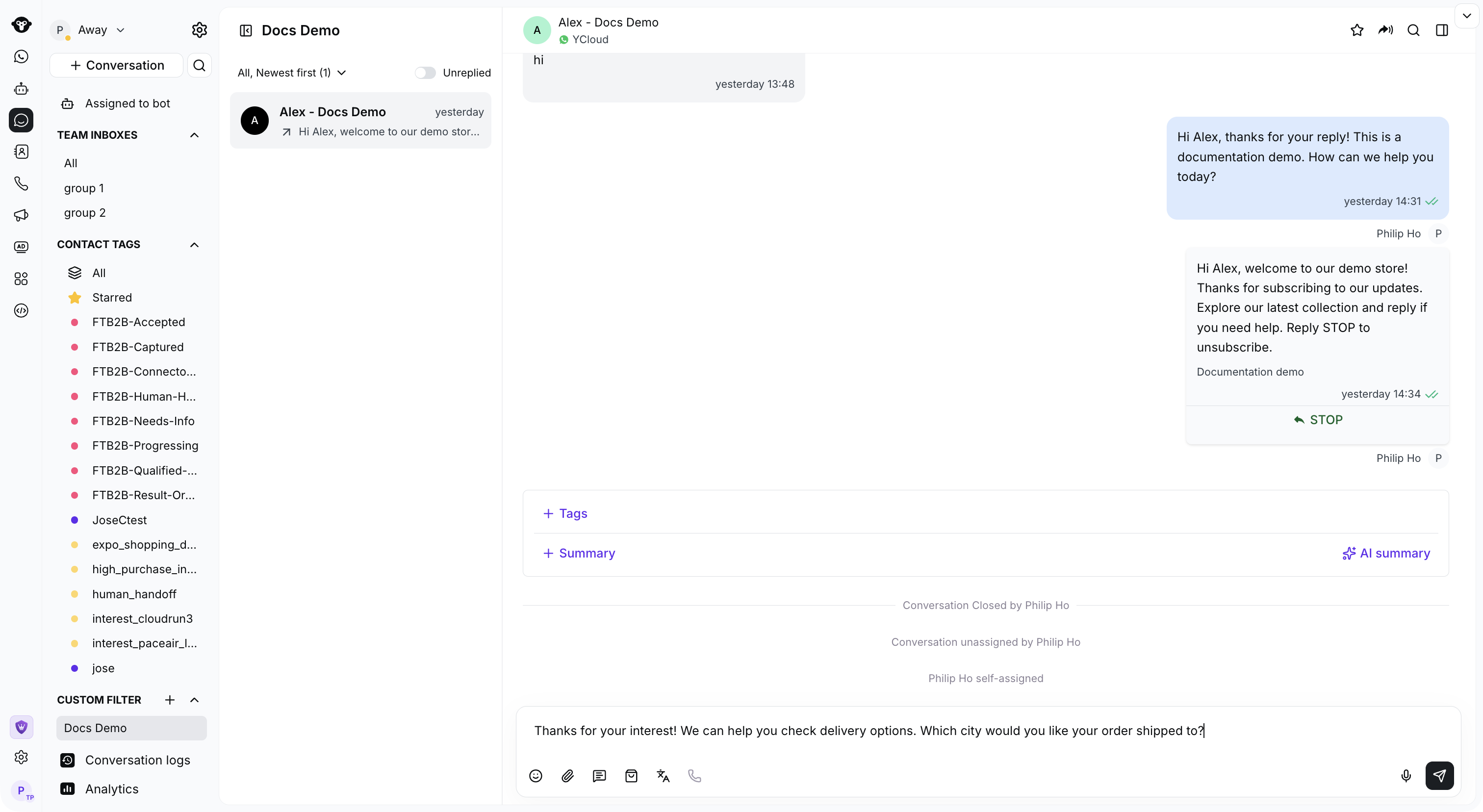Click the top-right collapse chevron

point(1467,16)
